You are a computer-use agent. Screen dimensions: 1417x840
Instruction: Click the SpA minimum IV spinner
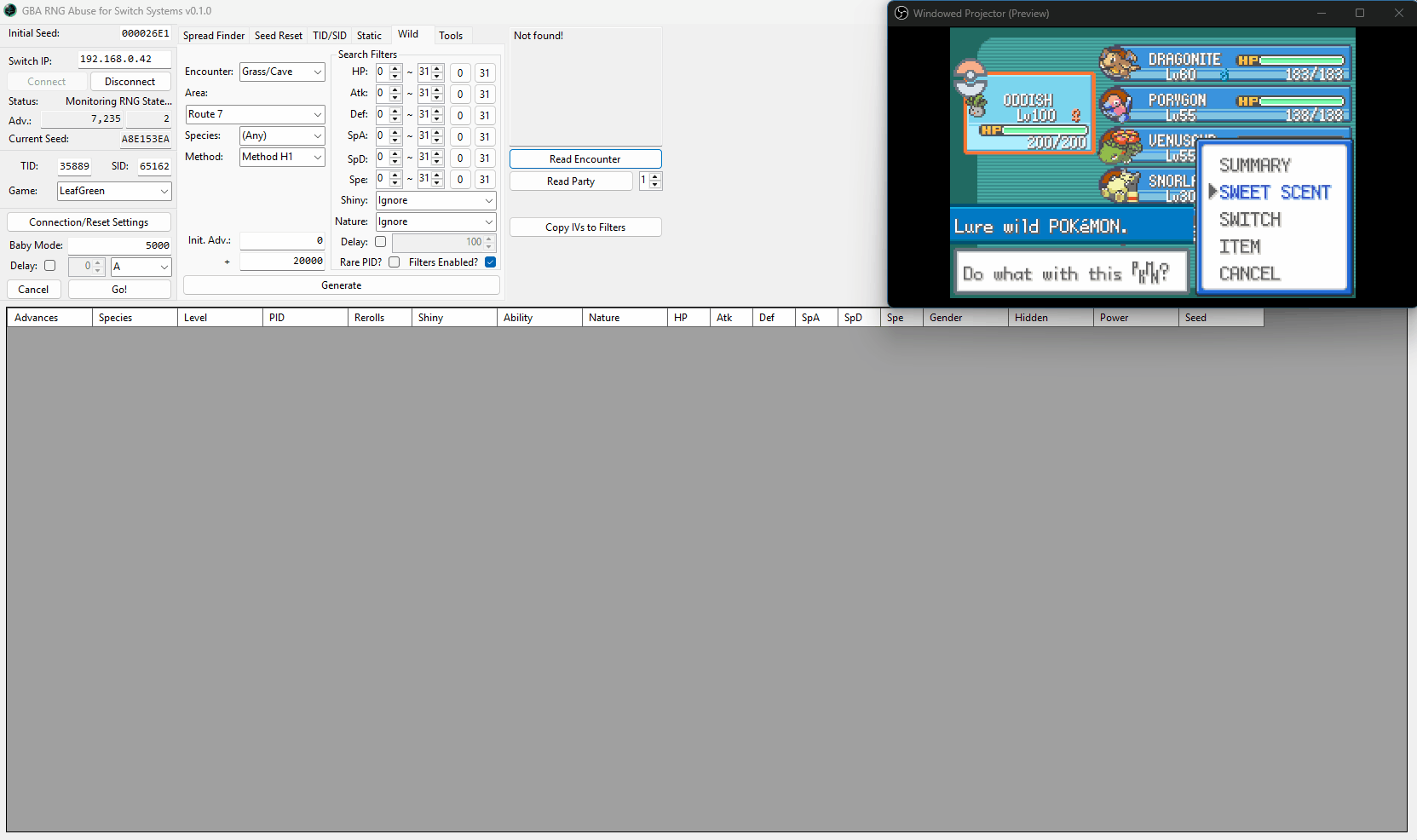pos(389,136)
